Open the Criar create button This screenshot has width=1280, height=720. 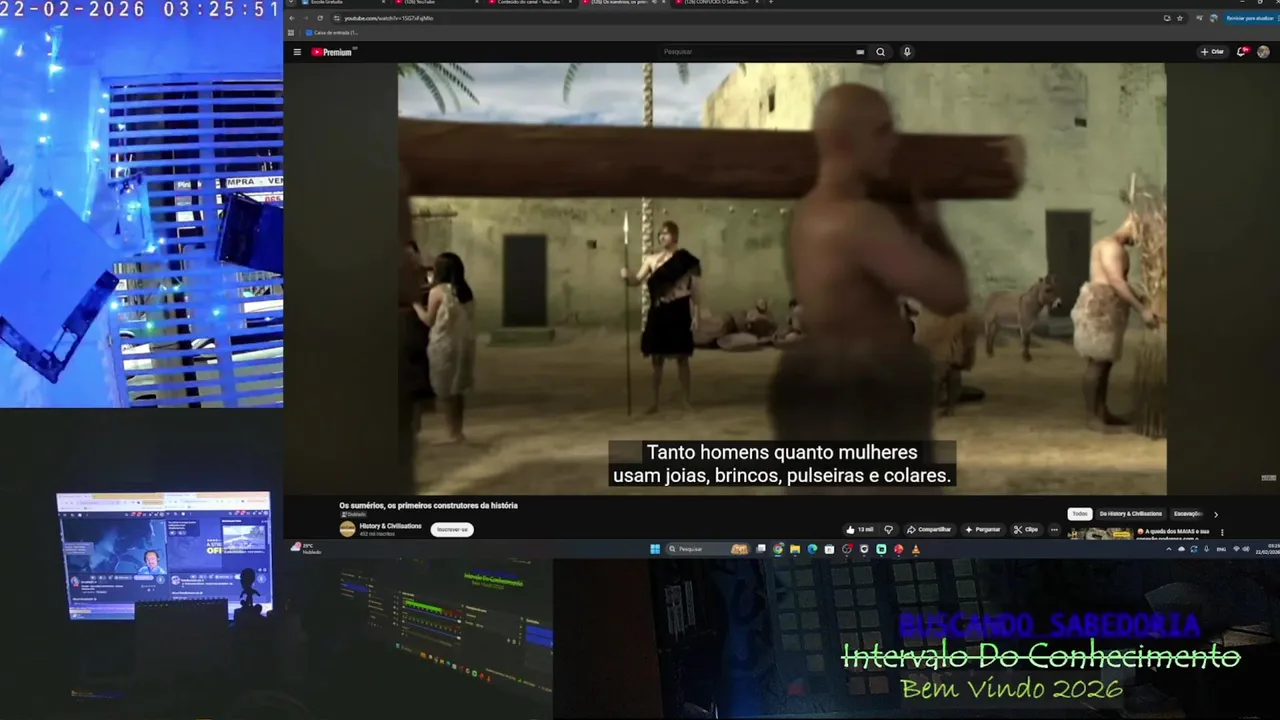pos(1212,52)
